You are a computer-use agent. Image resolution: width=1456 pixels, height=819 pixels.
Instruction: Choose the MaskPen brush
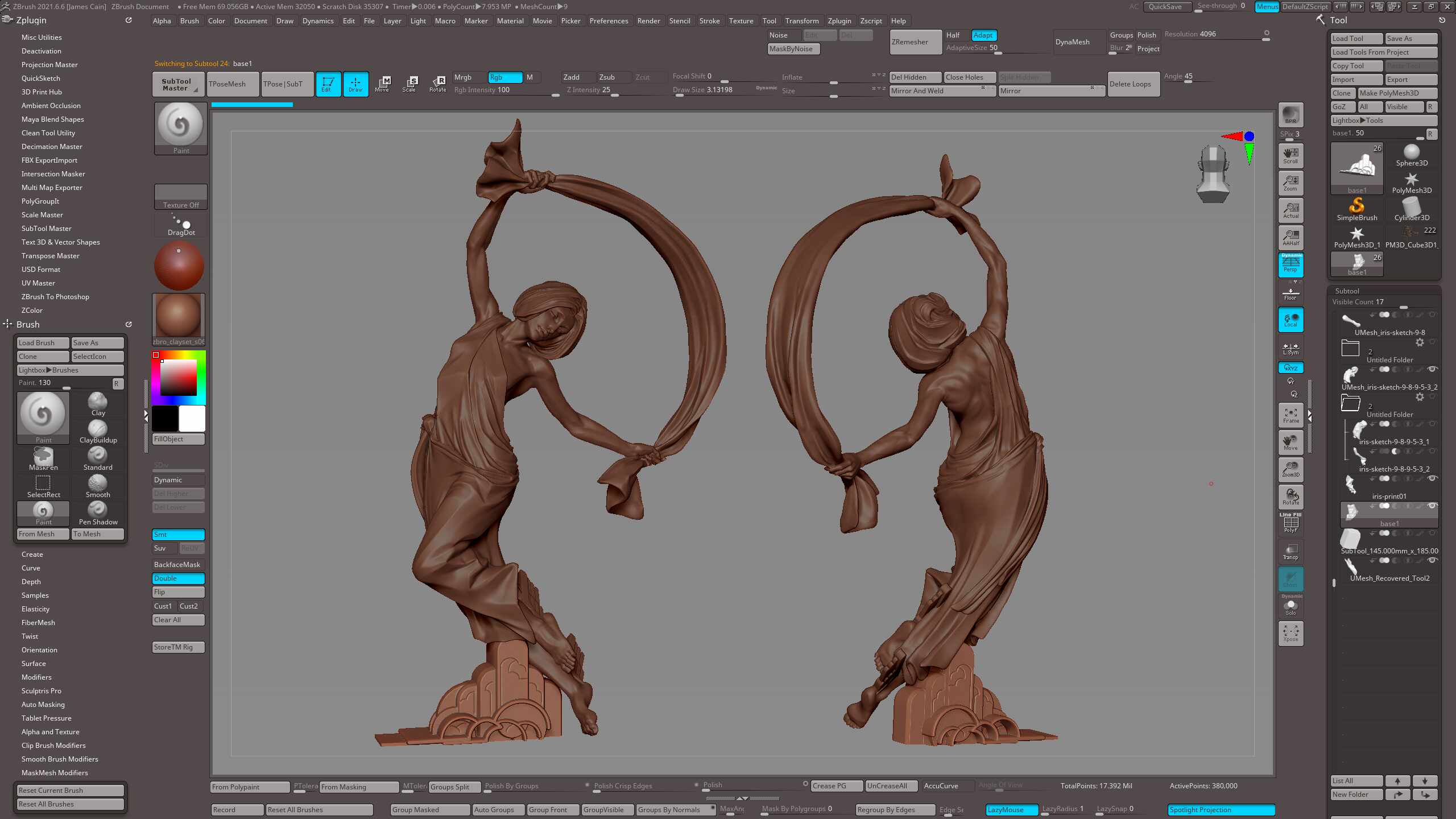(x=43, y=458)
